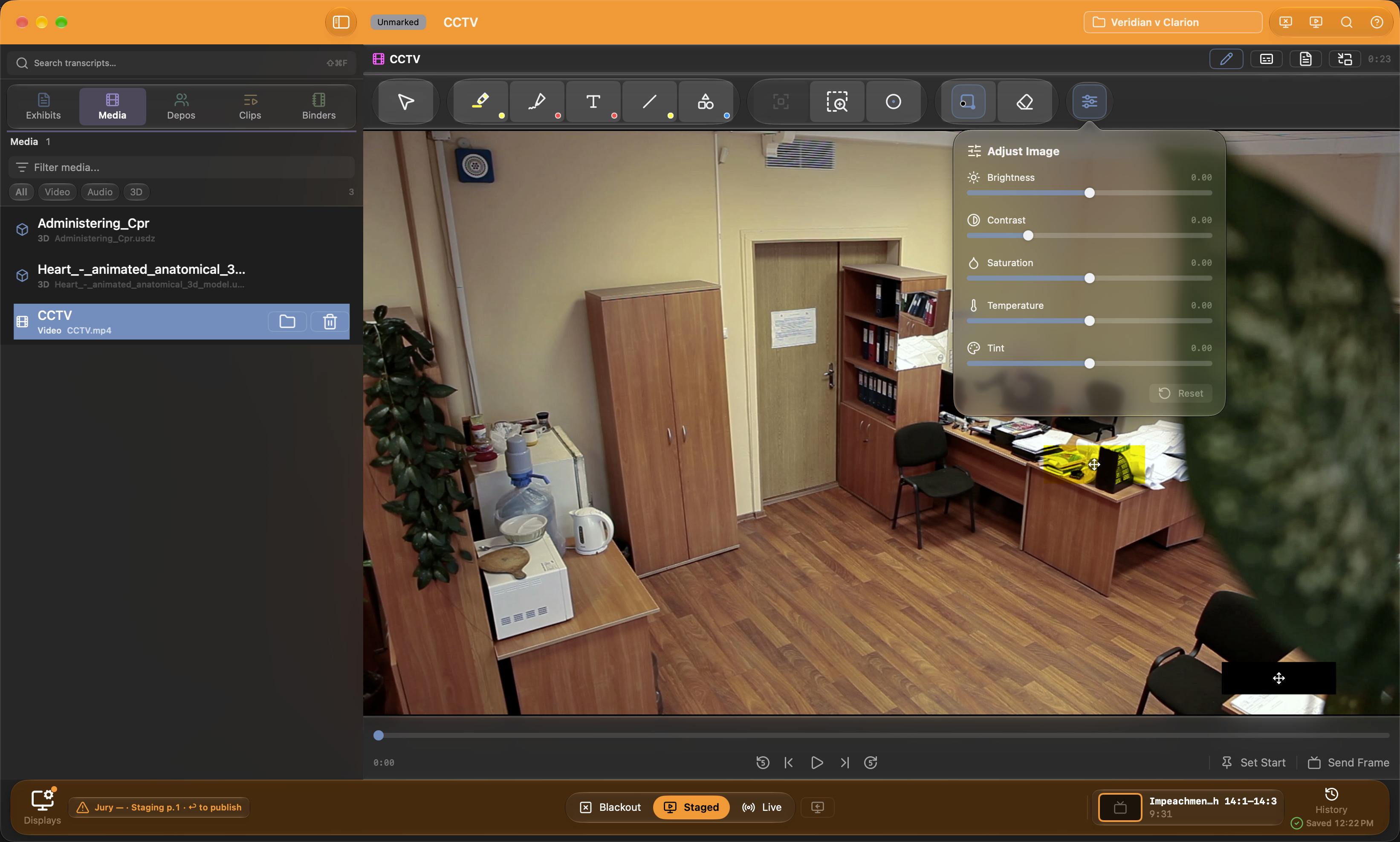Switch to the Clips tab
This screenshot has height=842, width=1400.
(x=249, y=107)
